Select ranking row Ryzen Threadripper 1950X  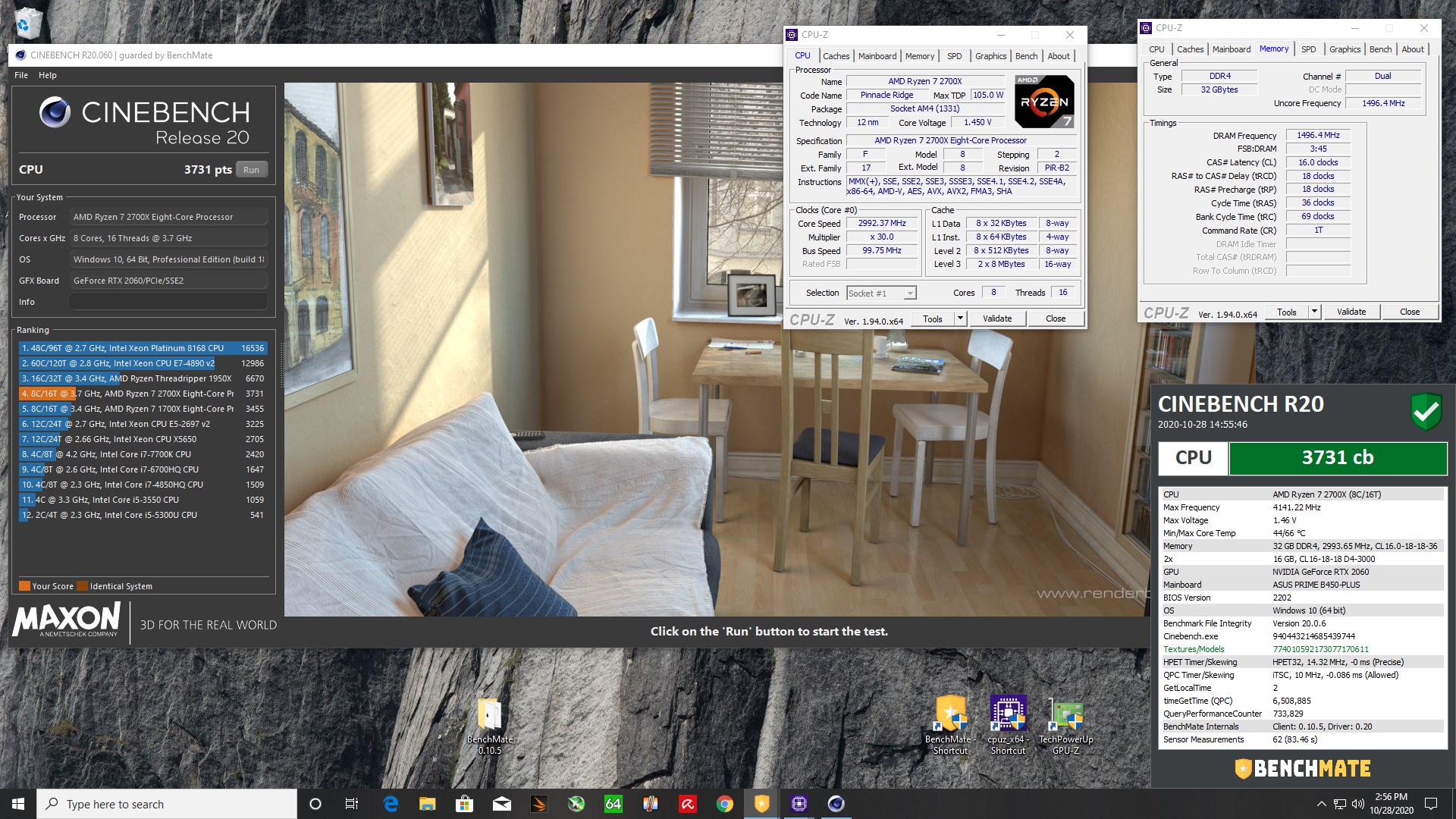pos(143,378)
